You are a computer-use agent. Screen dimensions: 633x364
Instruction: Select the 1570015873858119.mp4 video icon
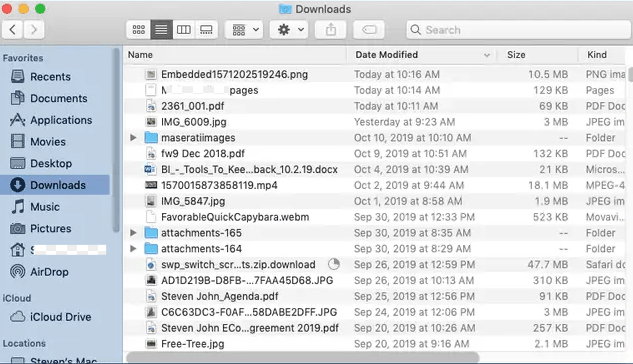pos(151,185)
